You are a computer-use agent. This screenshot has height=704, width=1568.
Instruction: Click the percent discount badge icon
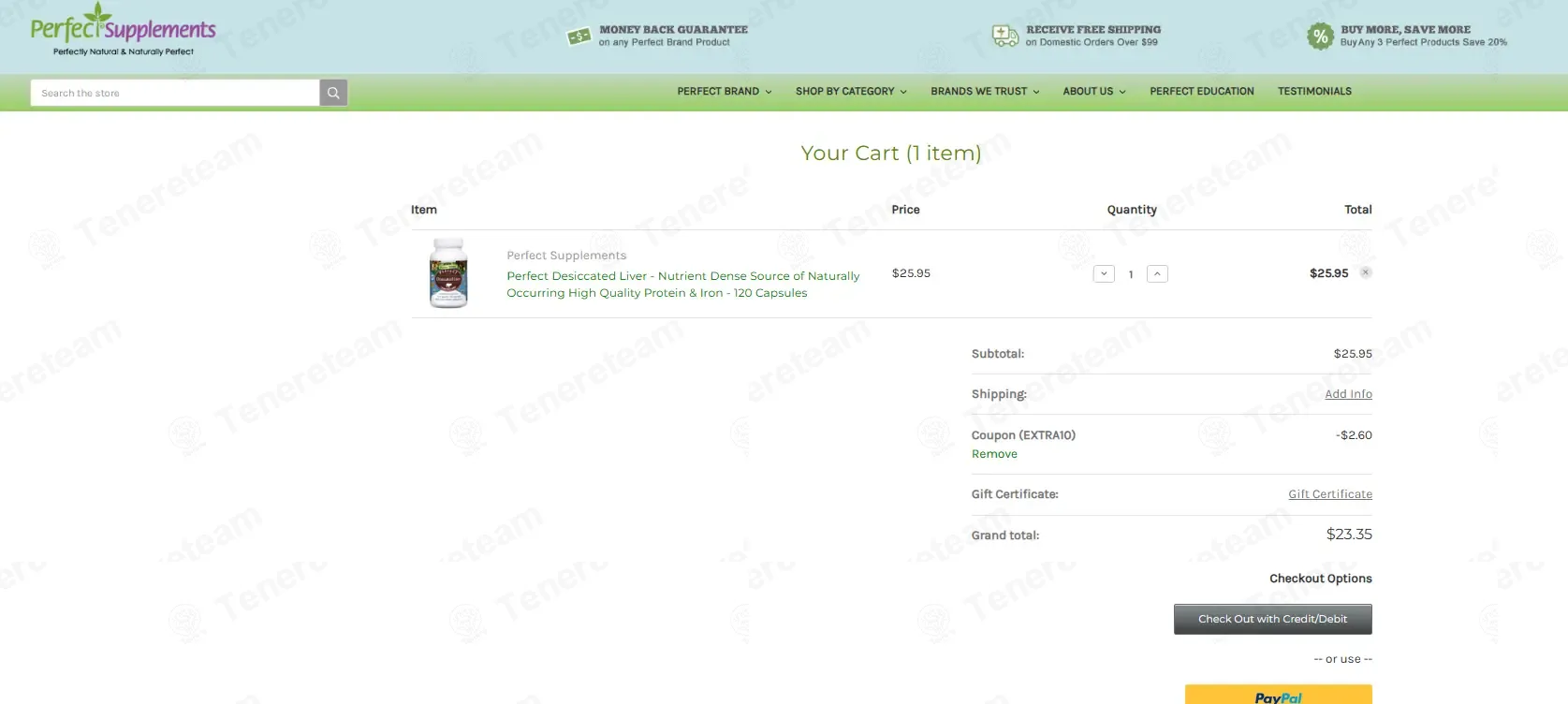[x=1320, y=37]
